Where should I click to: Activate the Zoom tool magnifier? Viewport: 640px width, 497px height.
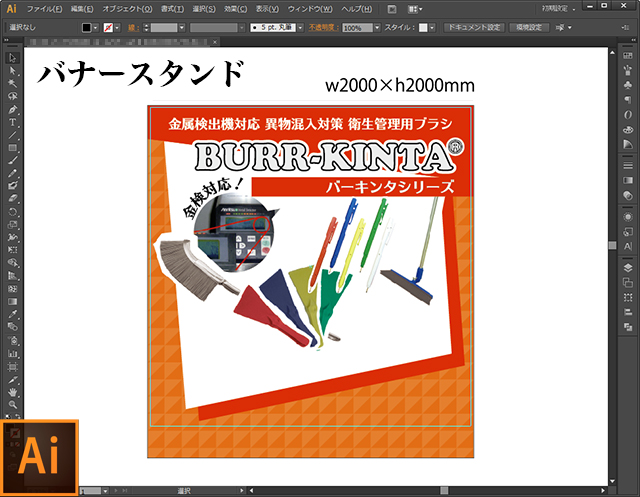tap(12, 403)
